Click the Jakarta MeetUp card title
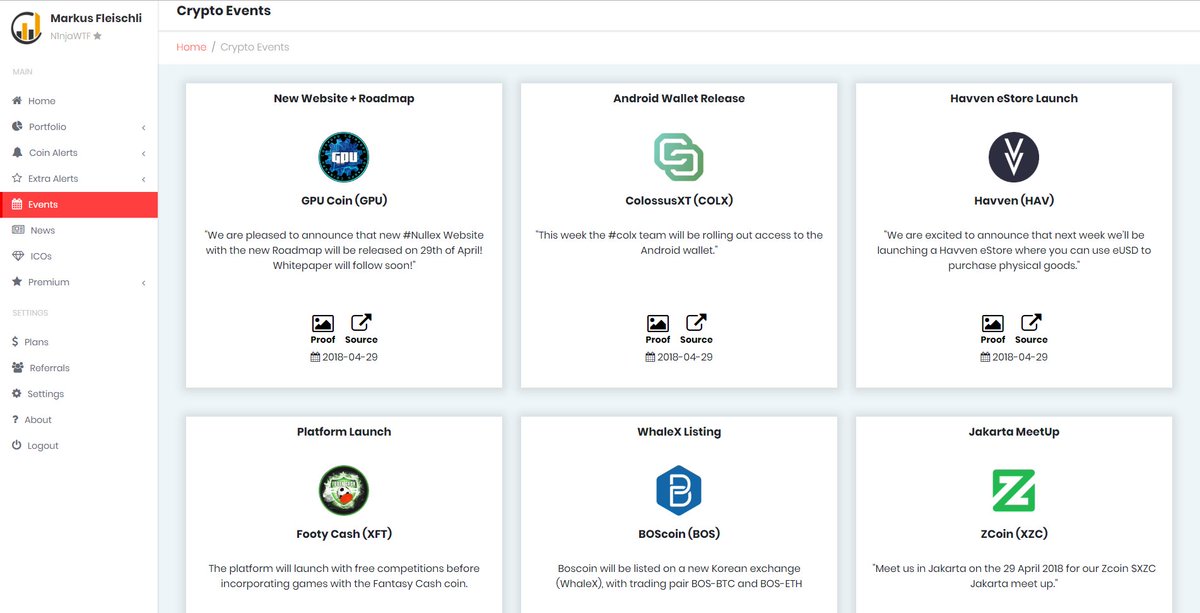Viewport: 1200px width, 613px height. [1014, 432]
